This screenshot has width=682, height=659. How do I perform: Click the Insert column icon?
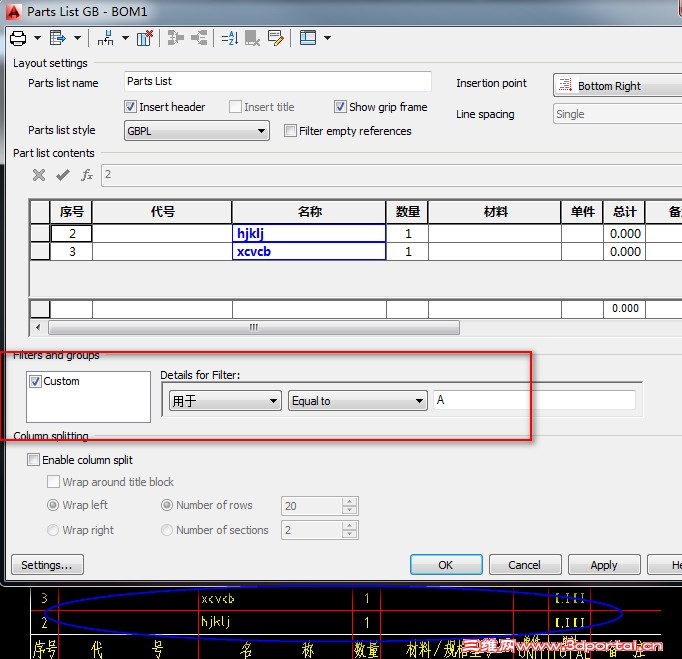106,38
